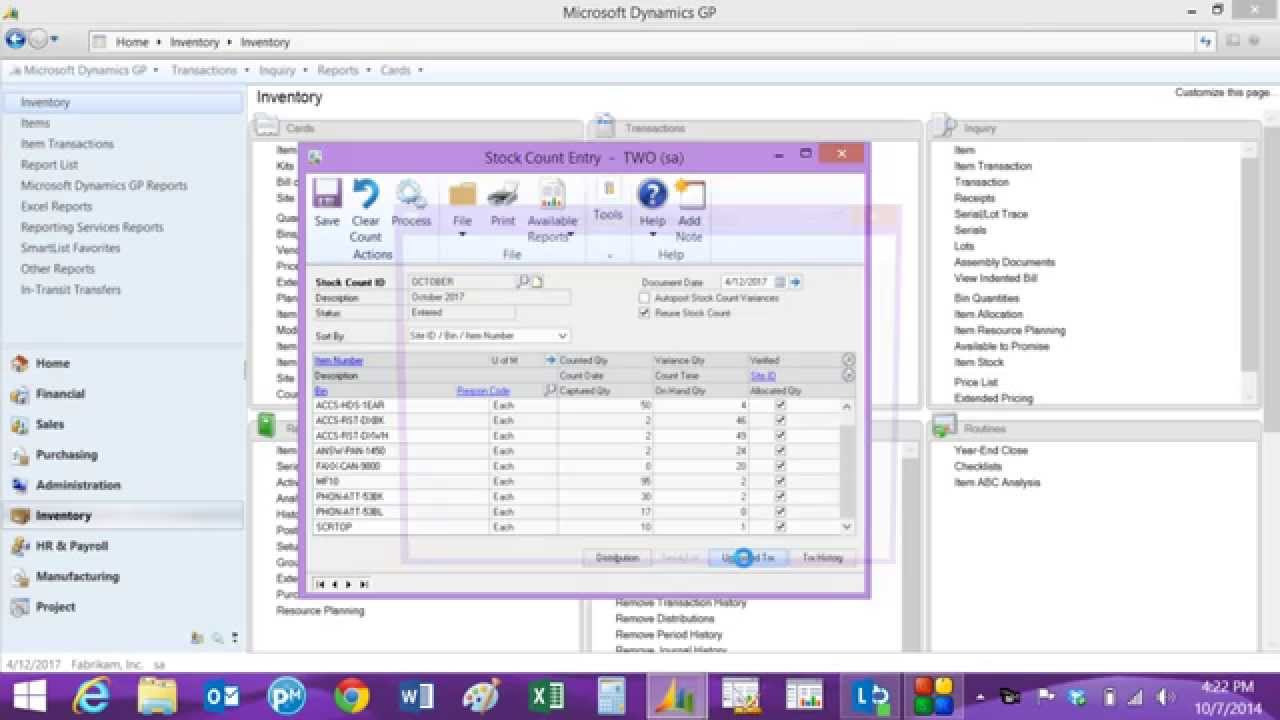Enable Autopost Stock Count Variances checkbox
The height and width of the screenshot is (720, 1280).
pos(645,298)
